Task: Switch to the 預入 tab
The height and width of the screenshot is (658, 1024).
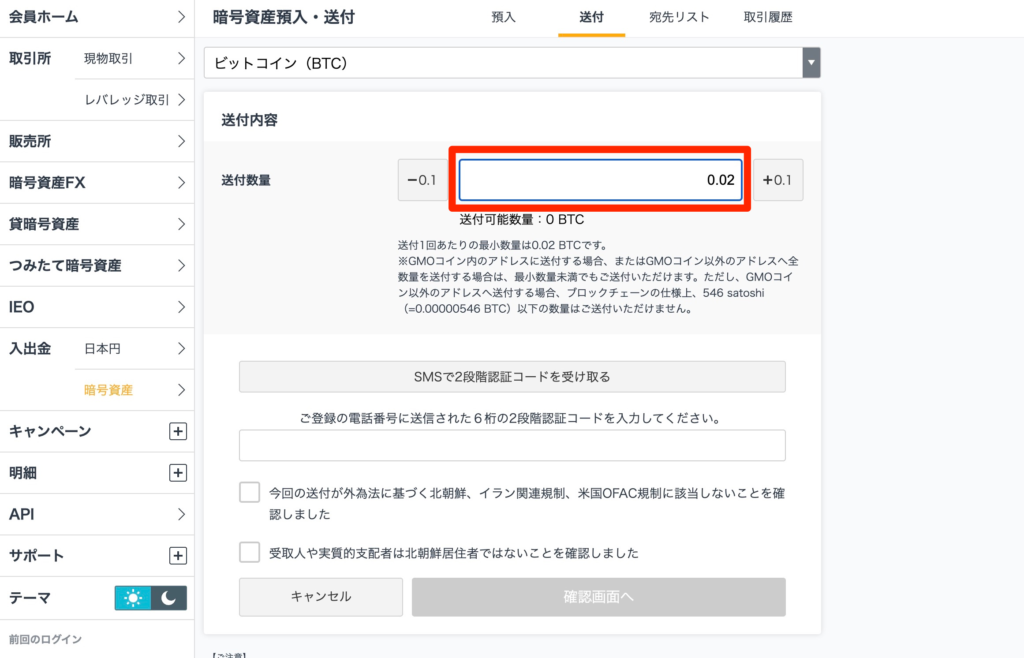Action: coord(503,17)
